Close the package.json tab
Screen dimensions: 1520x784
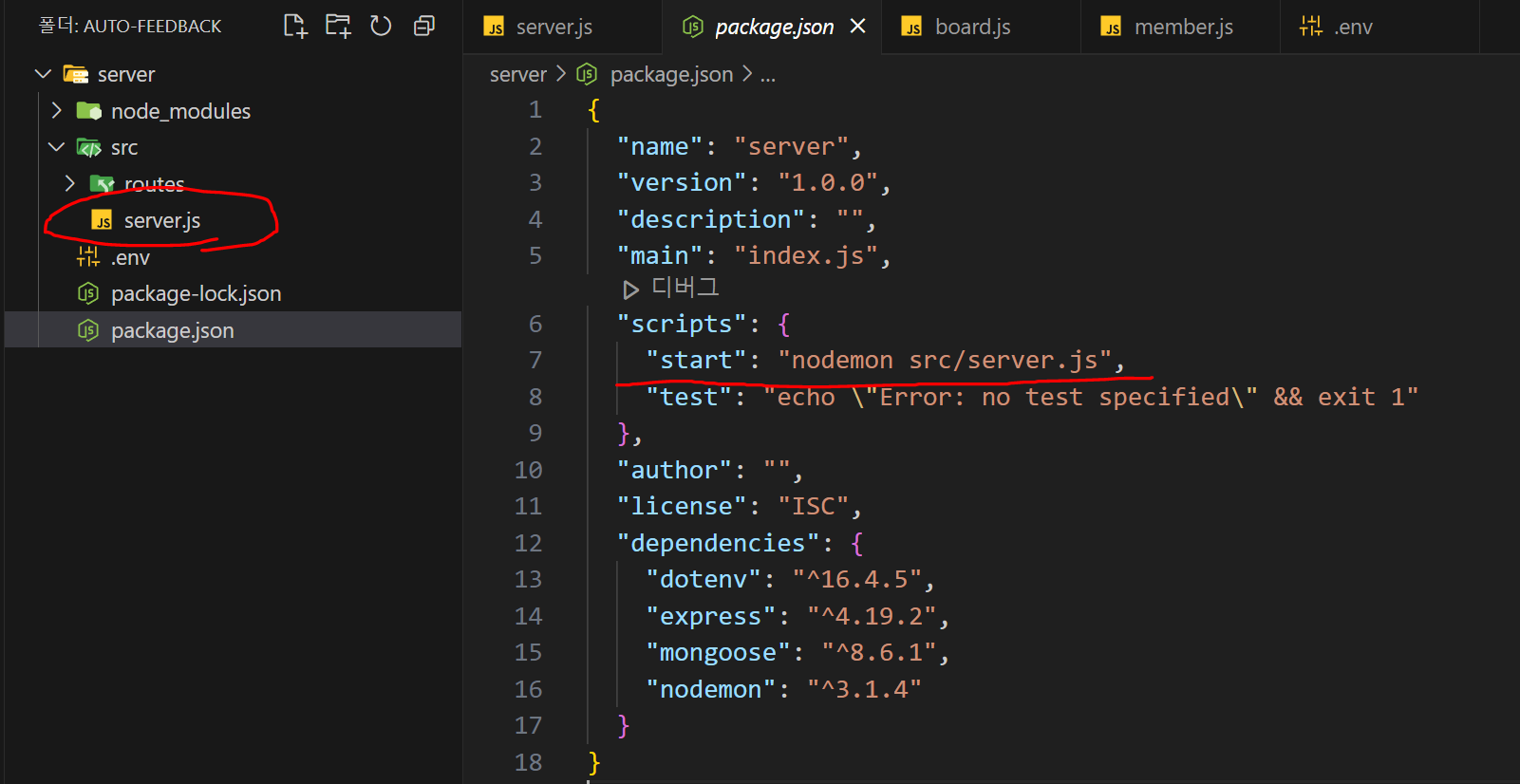point(858,27)
